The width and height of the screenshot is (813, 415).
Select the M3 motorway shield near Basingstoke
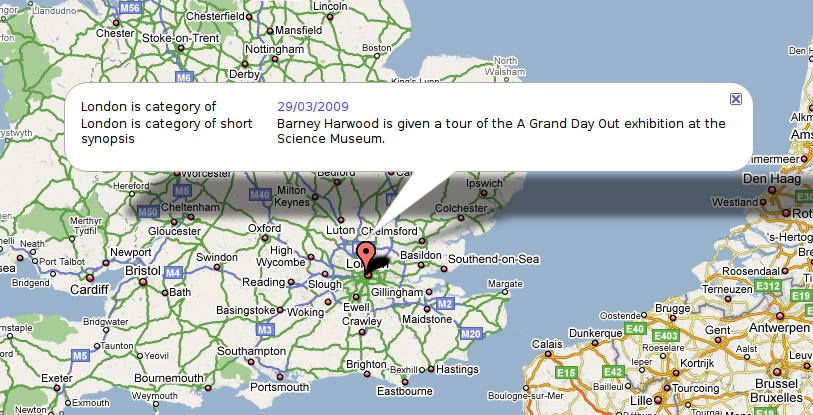tap(264, 329)
